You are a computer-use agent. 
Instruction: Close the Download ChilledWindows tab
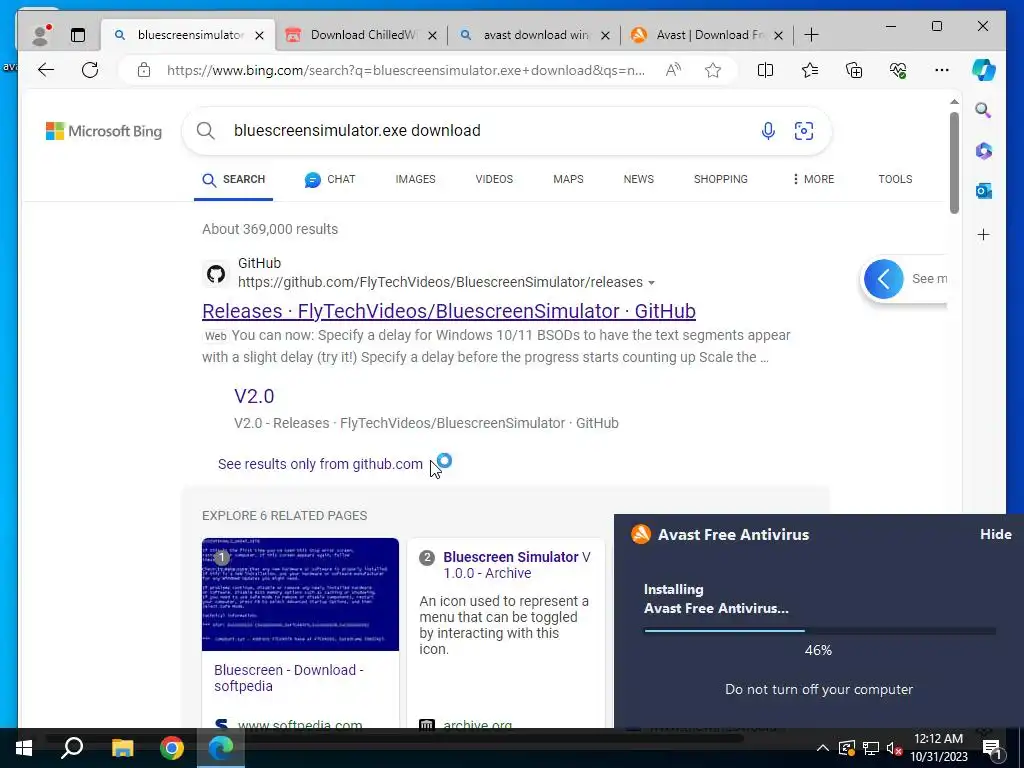coord(432,35)
